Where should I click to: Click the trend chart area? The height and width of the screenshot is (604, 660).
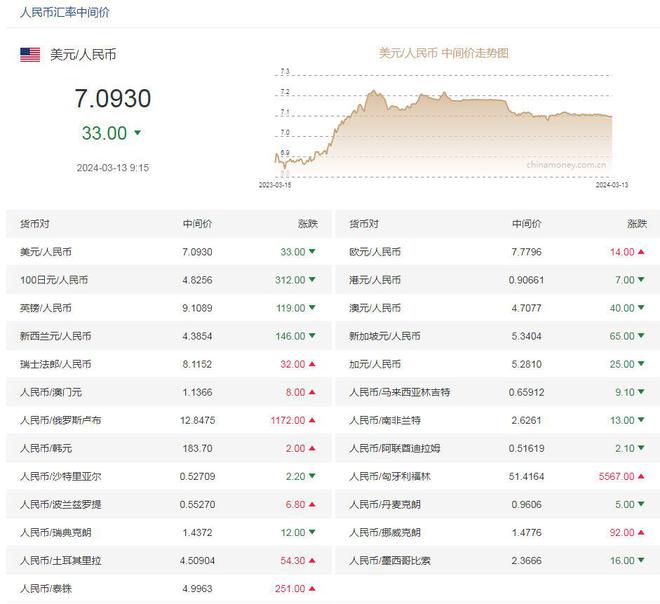click(443, 124)
